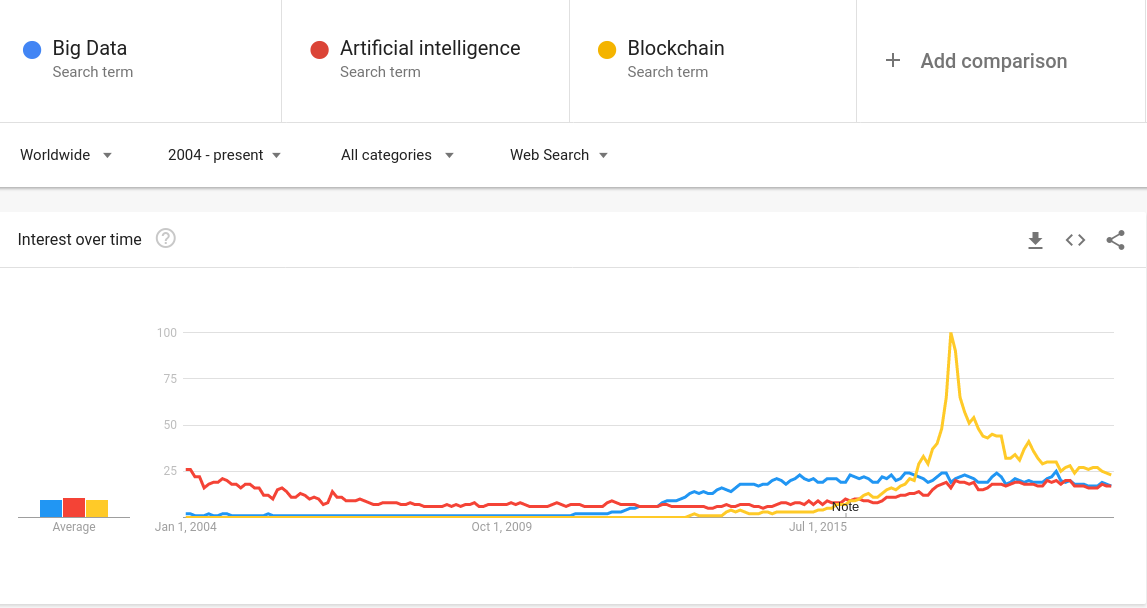Click the blue Average bar
This screenshot has height=608, width=1147.
pyautogui.click(x=51, y=508)
